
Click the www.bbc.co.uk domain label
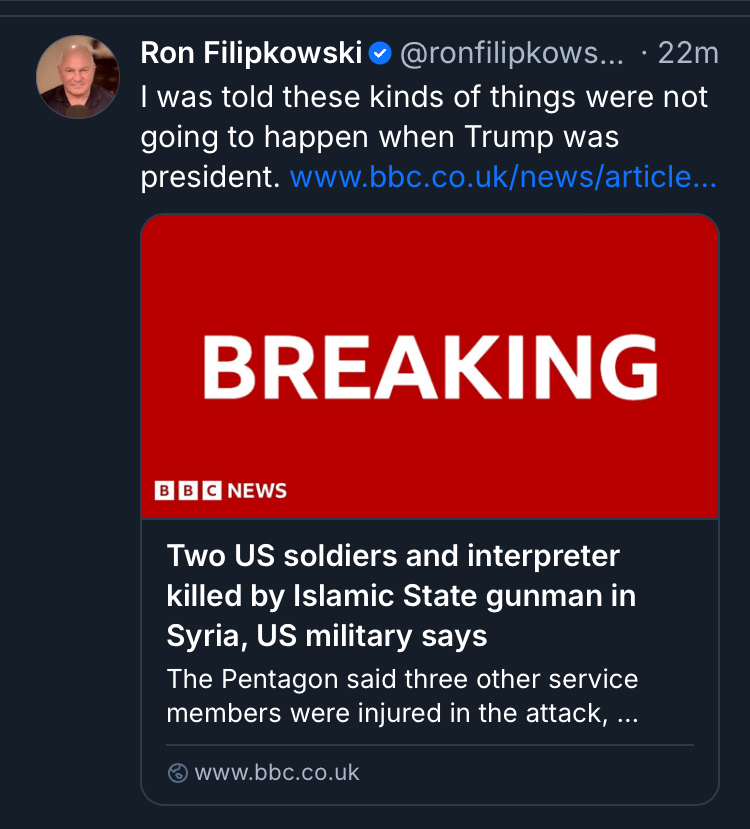click(x=277, y=773)
